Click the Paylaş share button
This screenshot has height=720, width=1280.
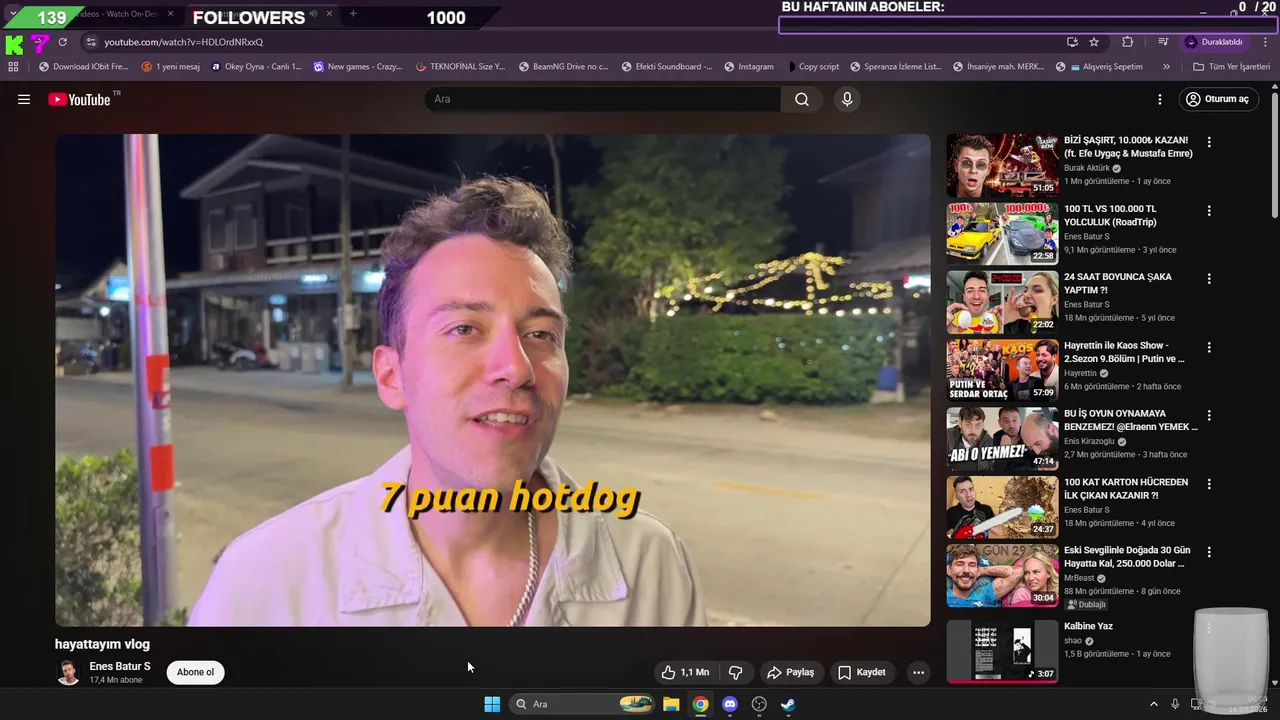pyautogui.click(x=790, y=672)
